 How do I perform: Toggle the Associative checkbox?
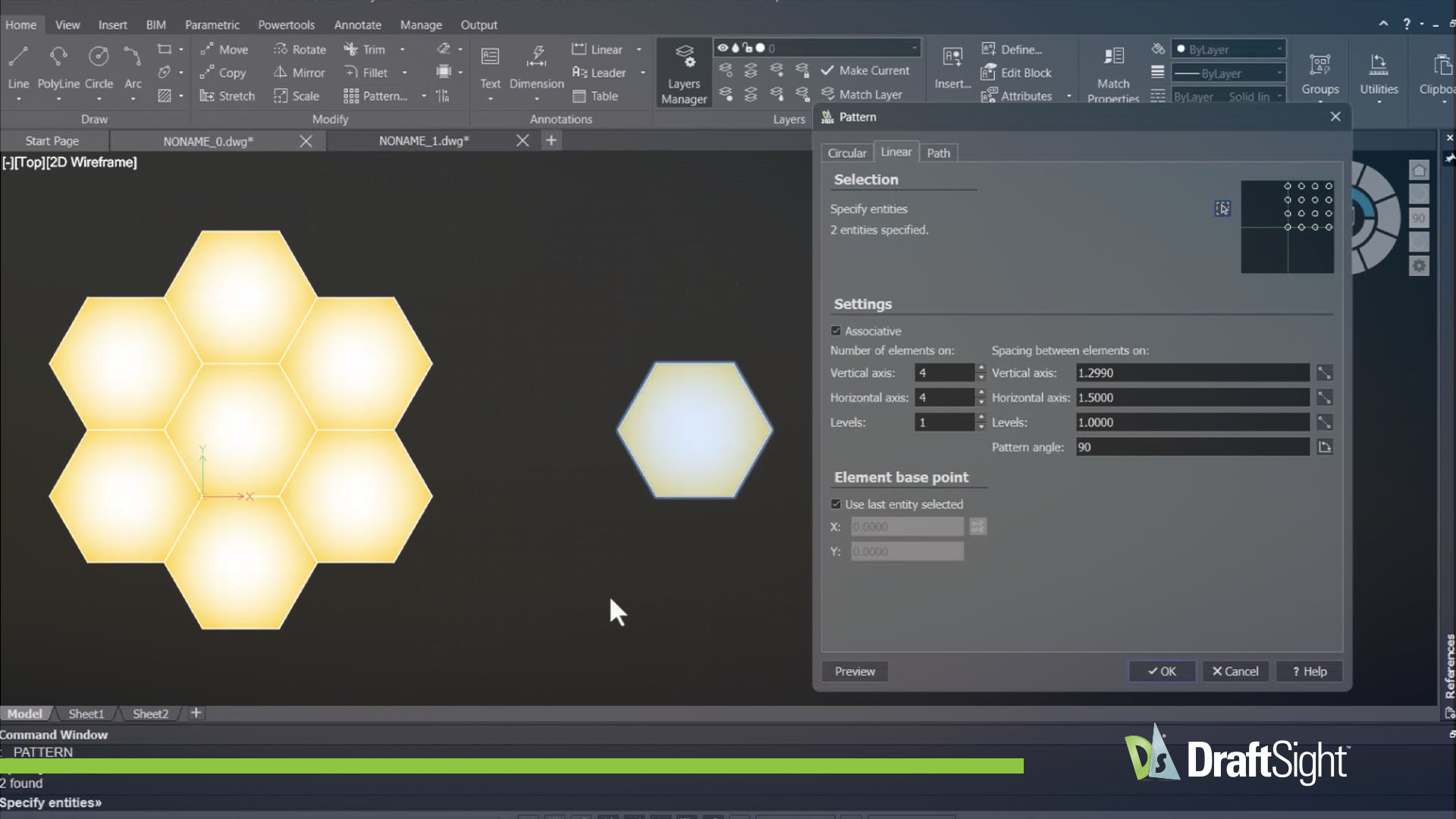point(836,331)
